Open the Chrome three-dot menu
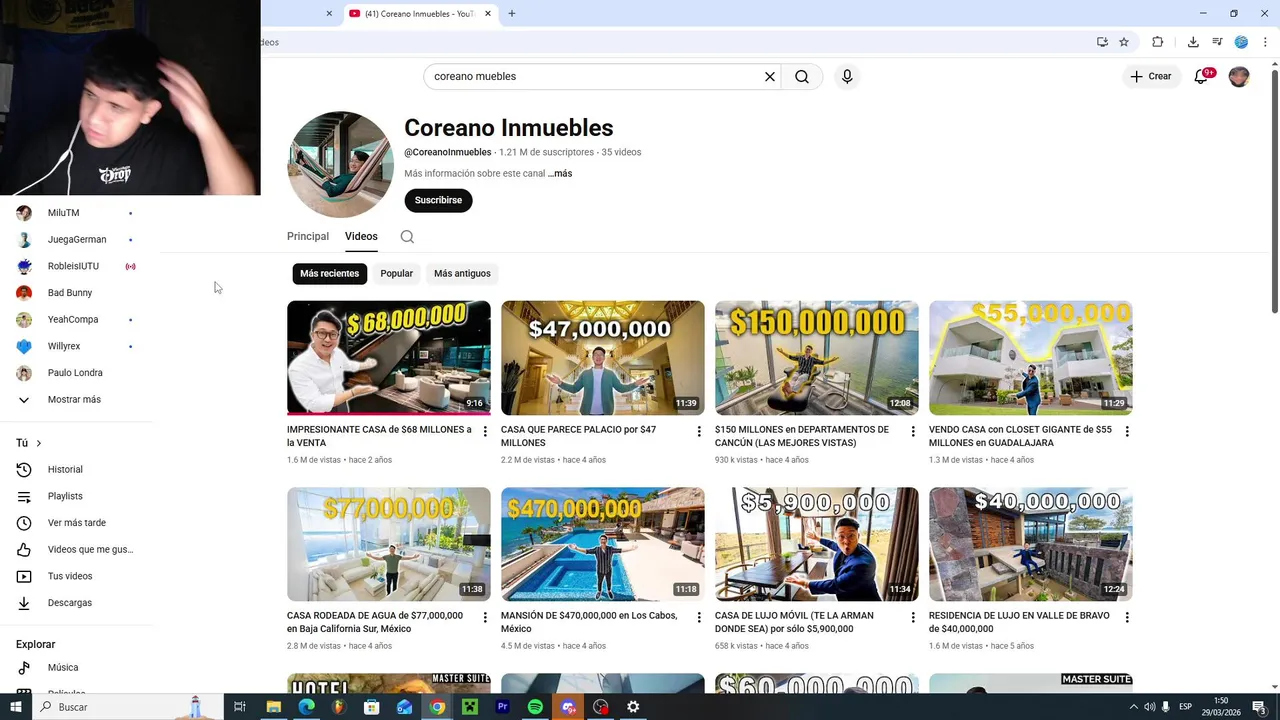 pyautogui.click(x=1265, y=42)
